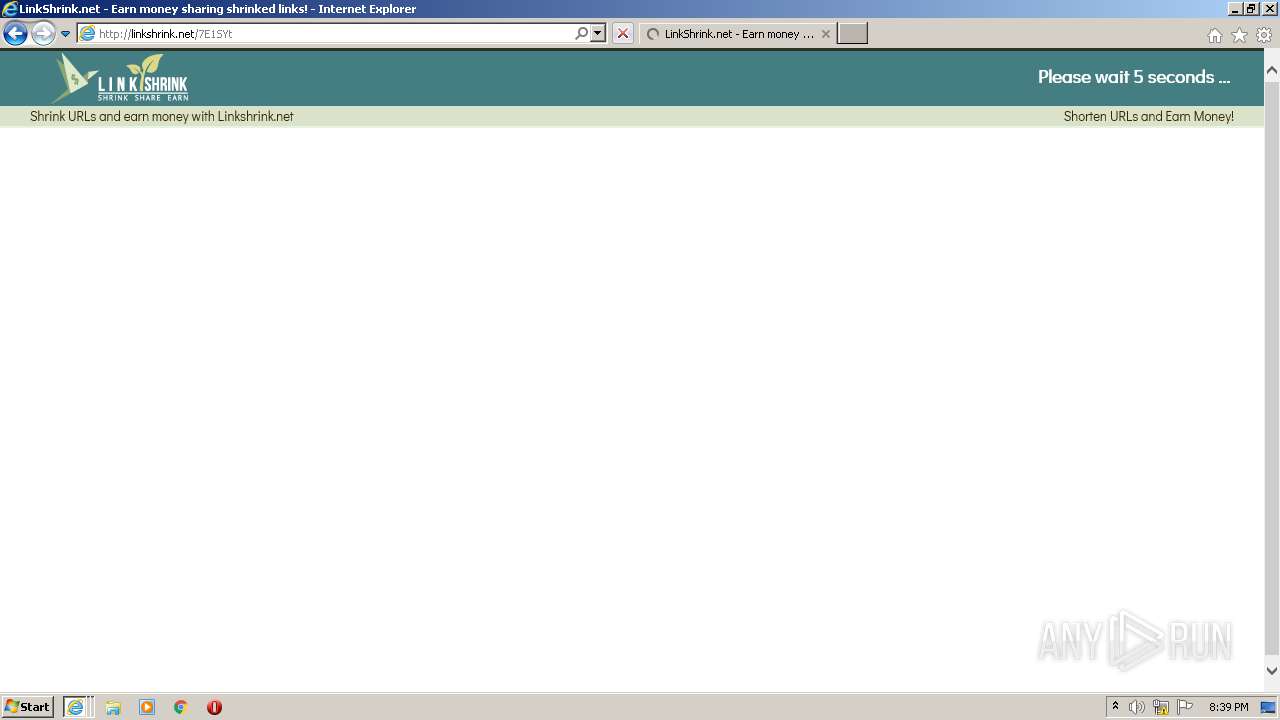Expand the address bar autocomplete dropdown
Image resolution: width=1280 pixels, height=720 pixels.
coord(598,34)
